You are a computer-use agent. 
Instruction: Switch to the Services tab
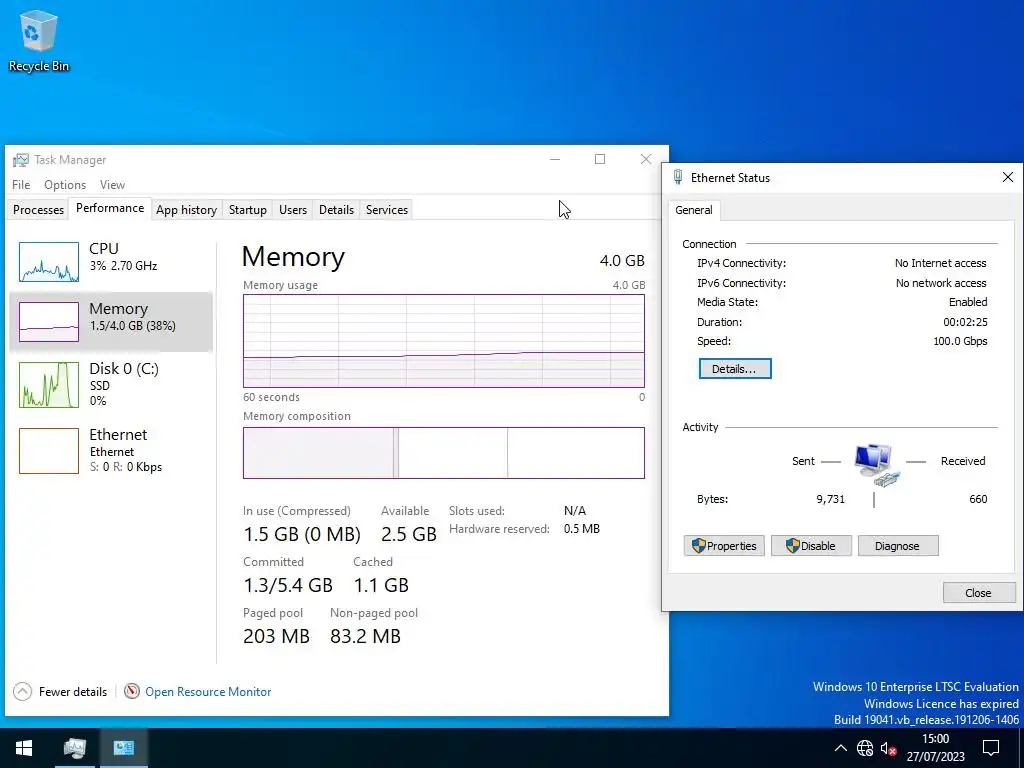[387, 210]
